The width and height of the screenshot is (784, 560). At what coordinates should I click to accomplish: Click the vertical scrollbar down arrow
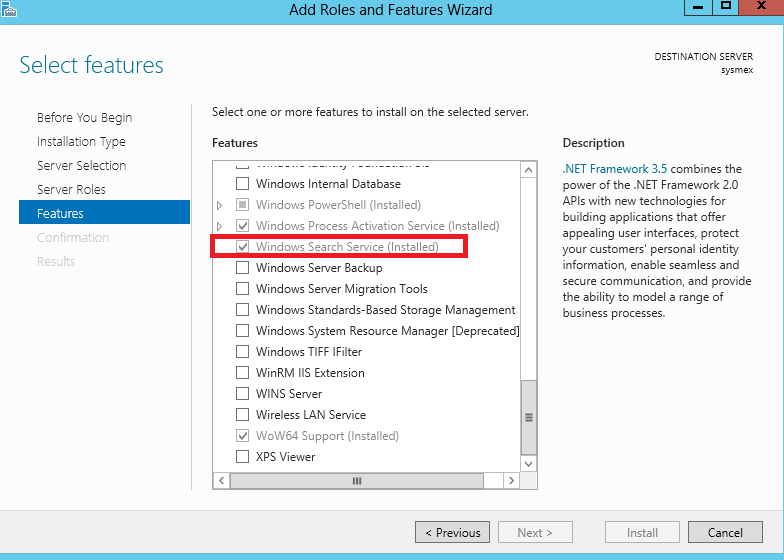(529, 463)
